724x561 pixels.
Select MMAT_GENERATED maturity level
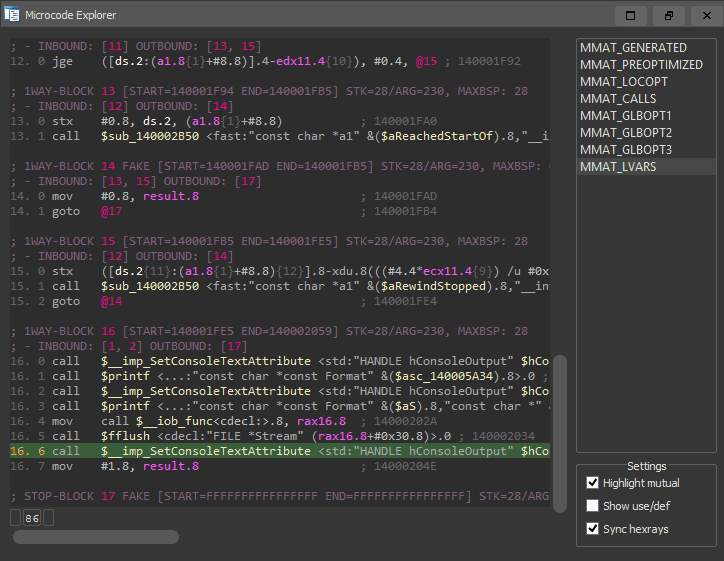pyautogui.click(x=633, y=48)
